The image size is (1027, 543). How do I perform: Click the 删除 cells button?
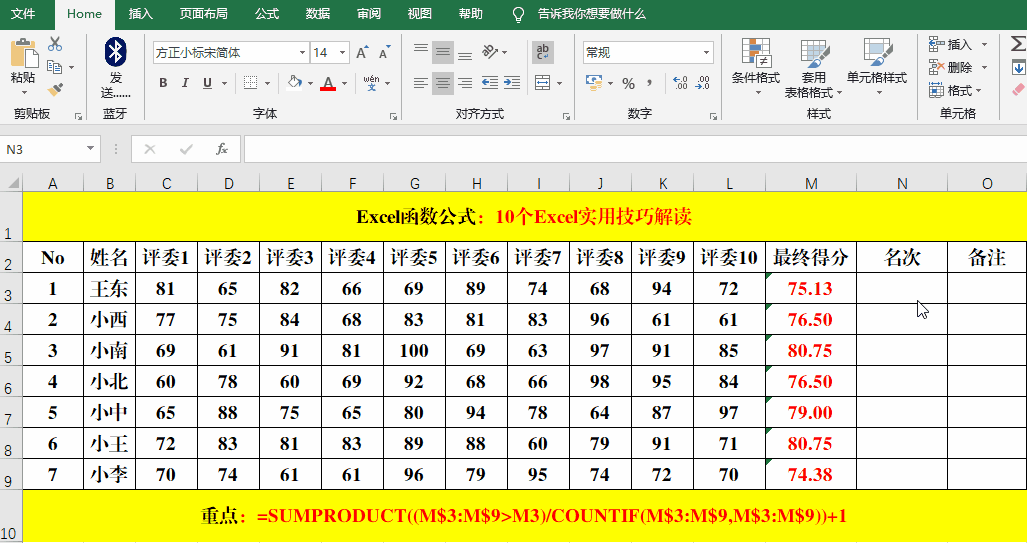[x=950, y=67]
